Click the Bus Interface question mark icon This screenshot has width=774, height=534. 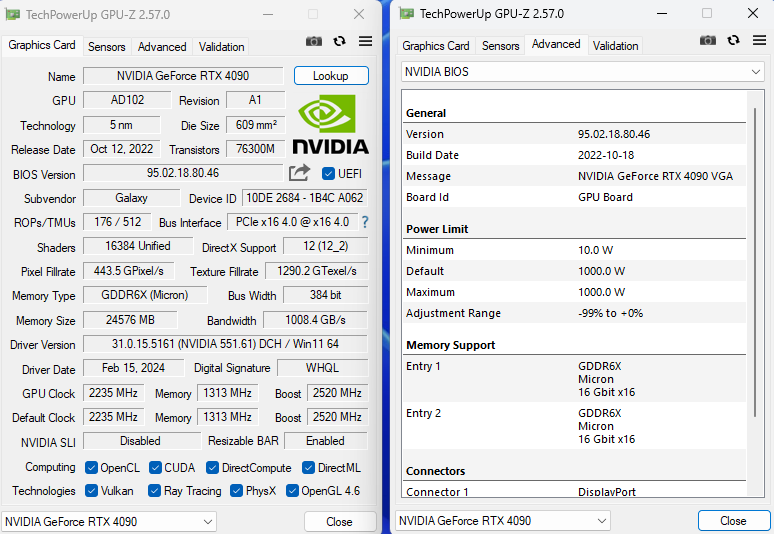(365, 222)
